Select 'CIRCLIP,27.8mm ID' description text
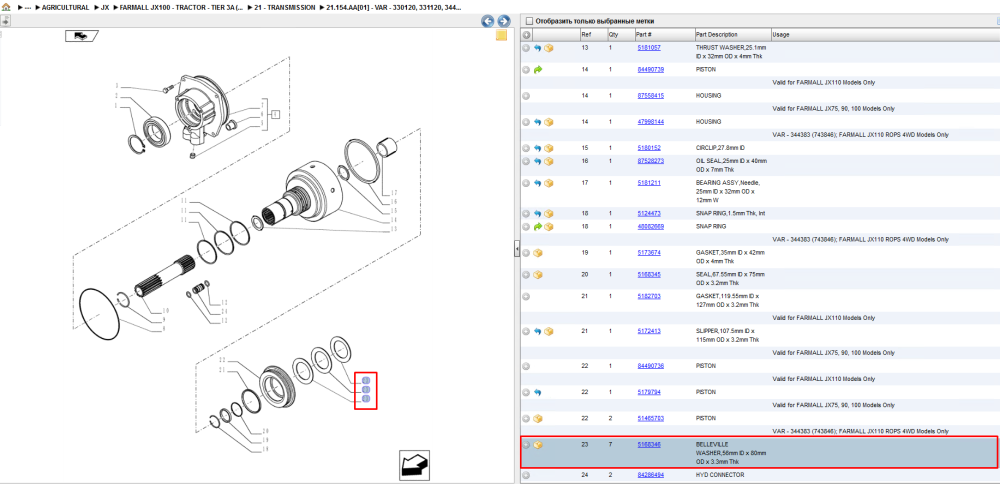The width and height of the screenshot is (1000, 484). (721, 148)
